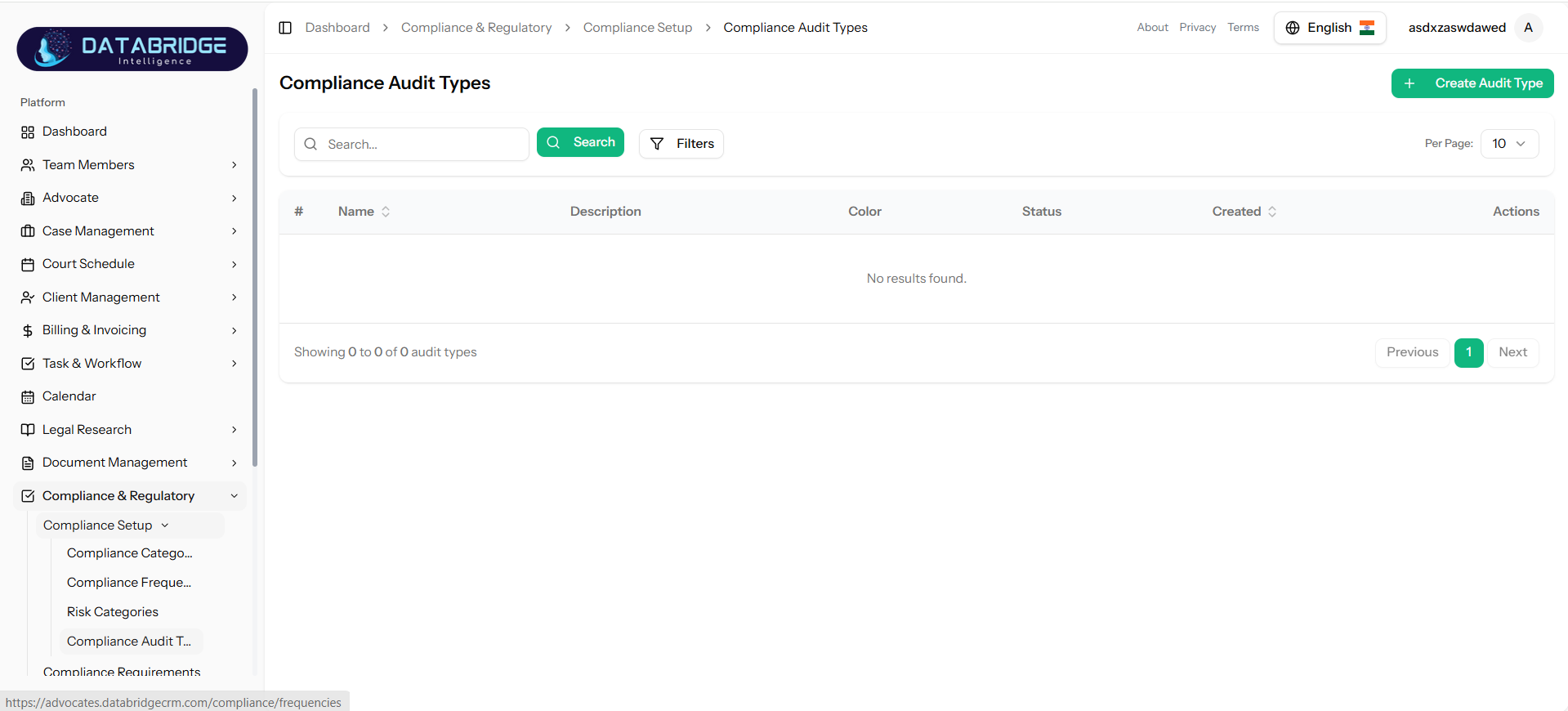Click into the Search input field
This screenshot has width=1568, height=711.
pyautogui.click(x=412, y=144)
